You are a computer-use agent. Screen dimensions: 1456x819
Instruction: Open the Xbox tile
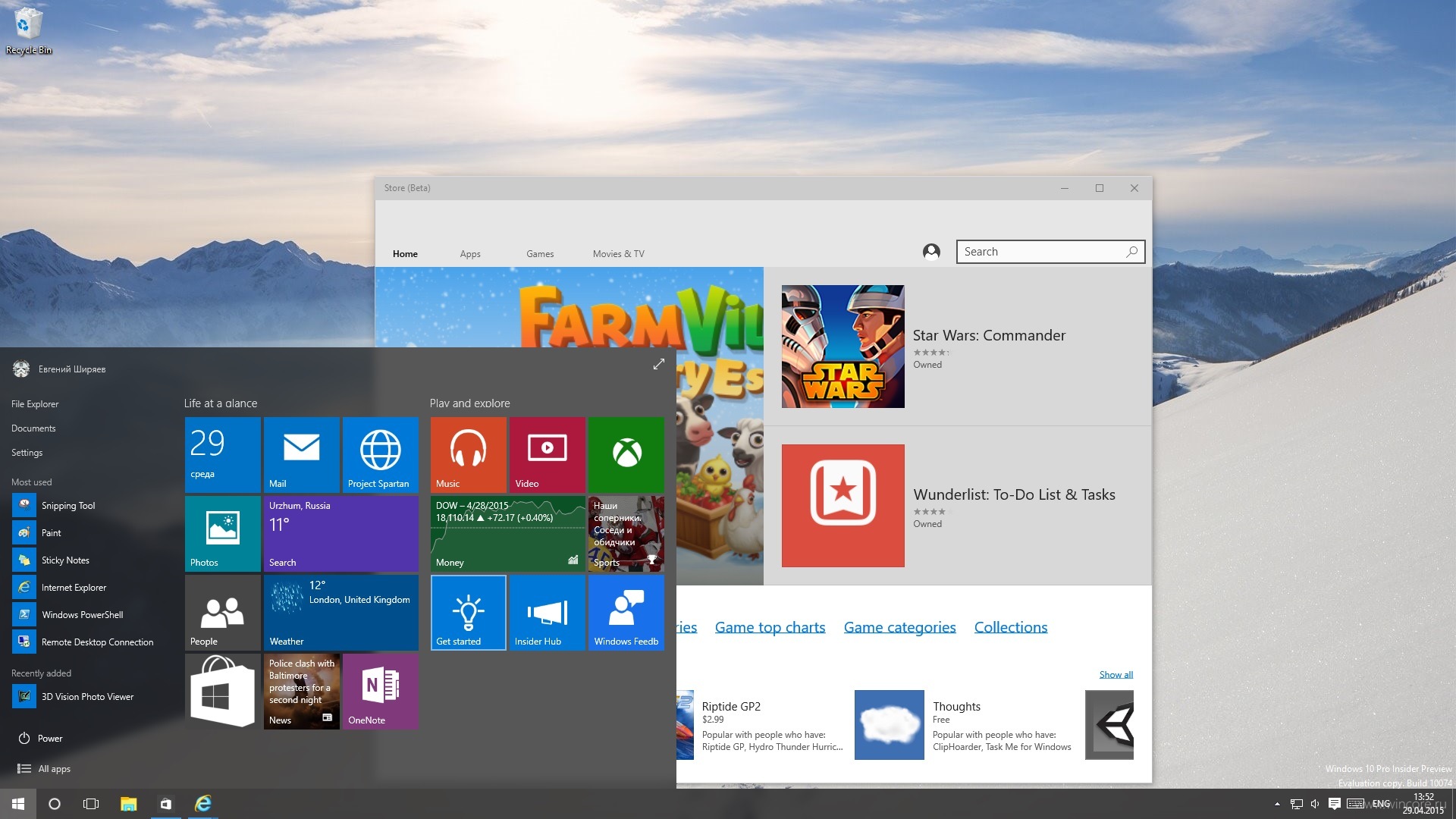pyautogui.click(x=626, y=455)
